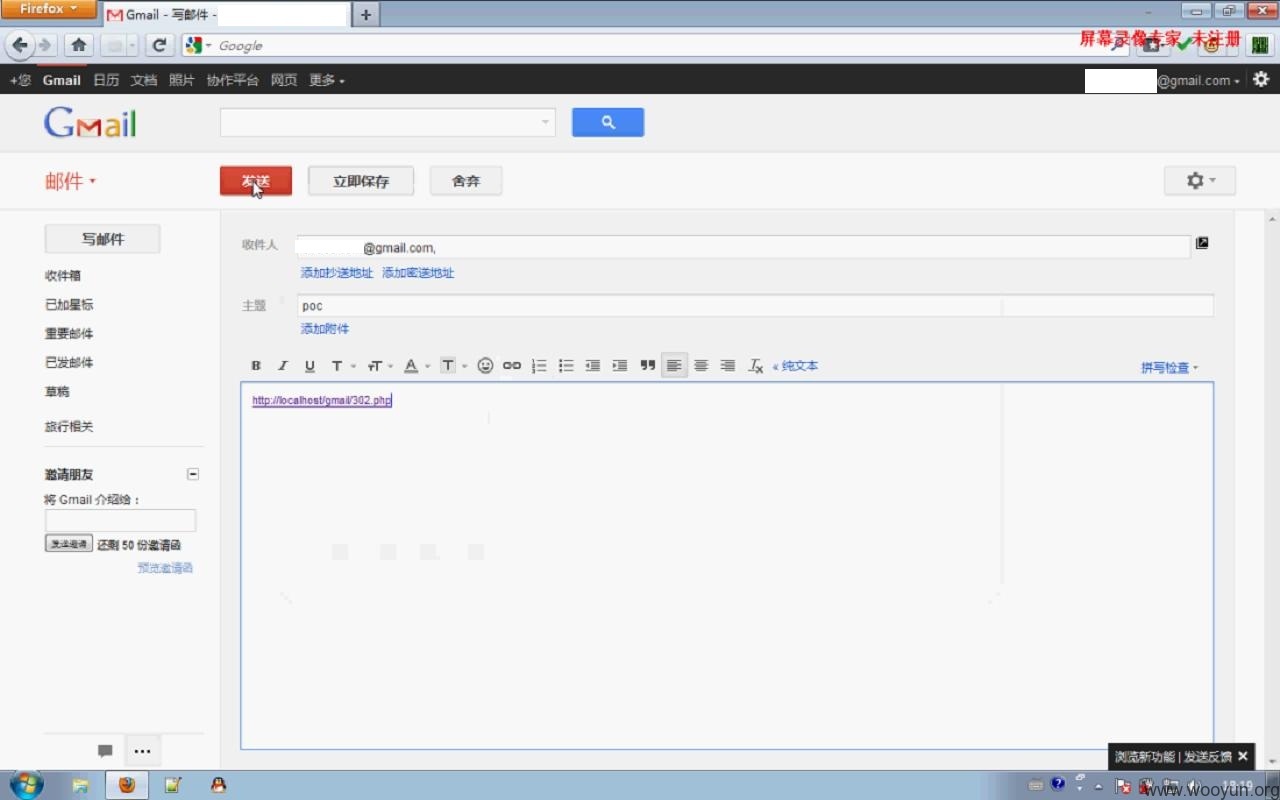Add a CC address to the message
This screenshot has width=1280, height=800.
pos(337,273)
